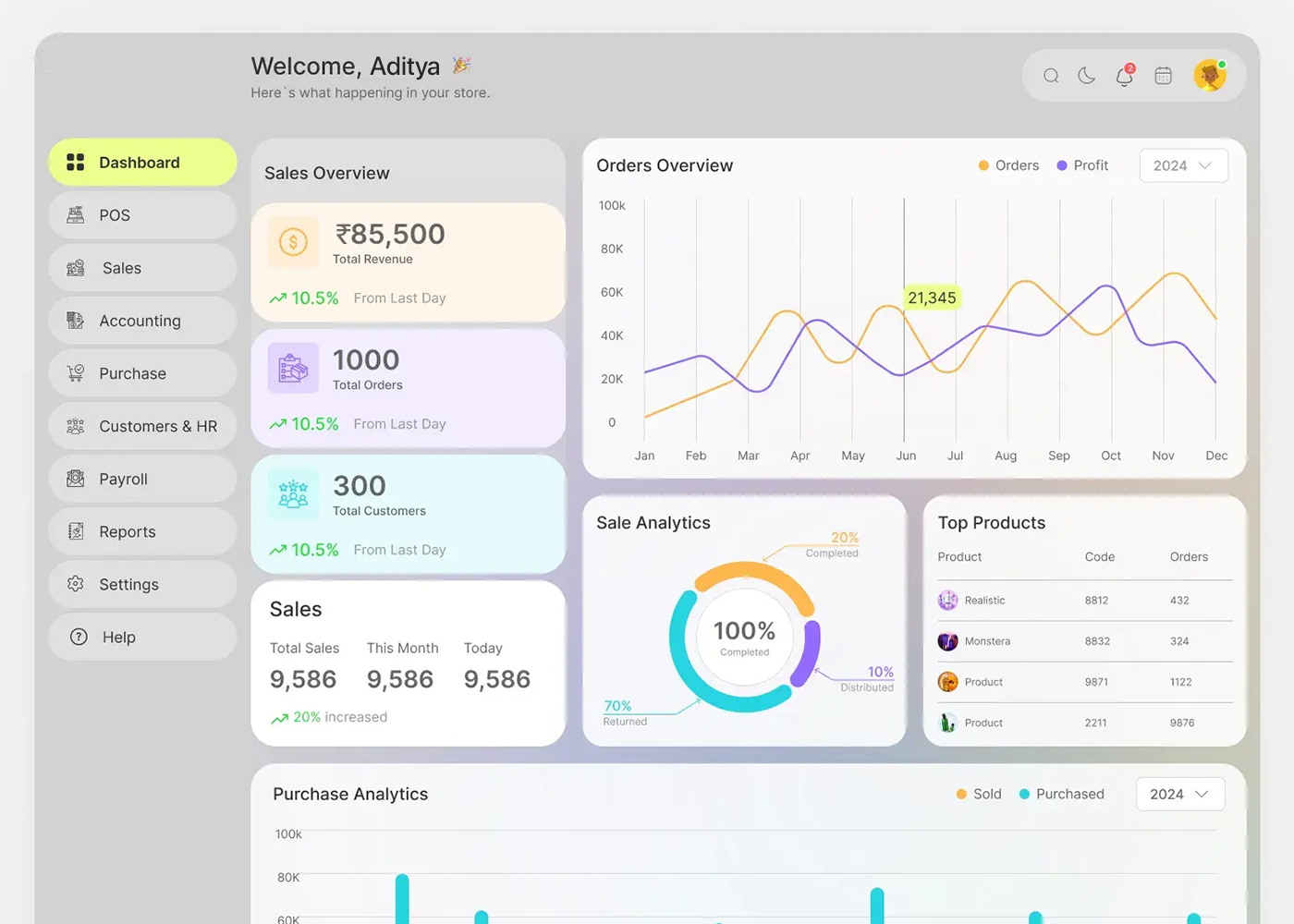The width and height of the screenshot is (1294, 924).
Task: Open the search icon in the top bar
Action: pyautogui.click(x=1051, y=76)
